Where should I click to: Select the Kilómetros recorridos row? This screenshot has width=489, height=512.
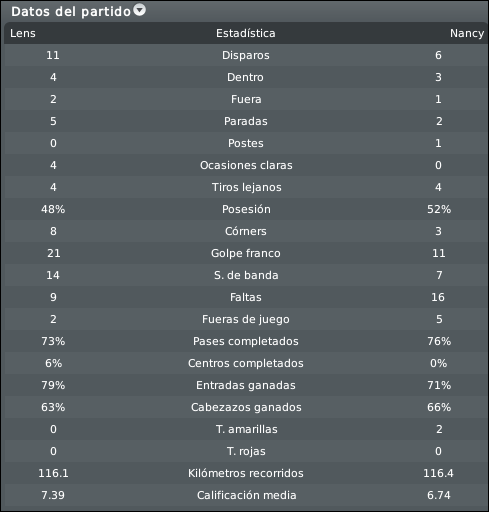coord(246,473)
